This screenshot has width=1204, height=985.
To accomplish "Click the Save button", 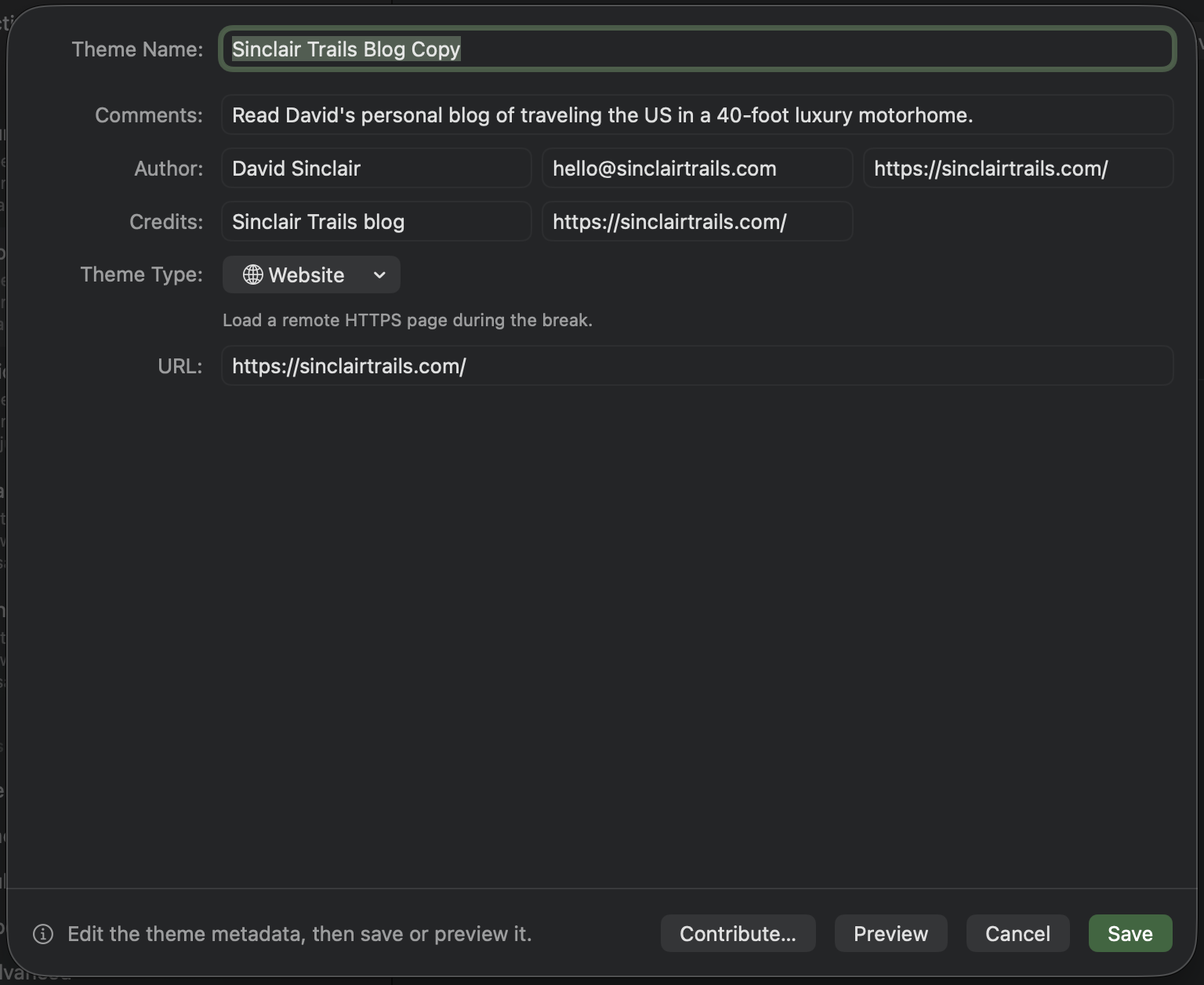I will pyautogui.click(x=1130, y=933).
